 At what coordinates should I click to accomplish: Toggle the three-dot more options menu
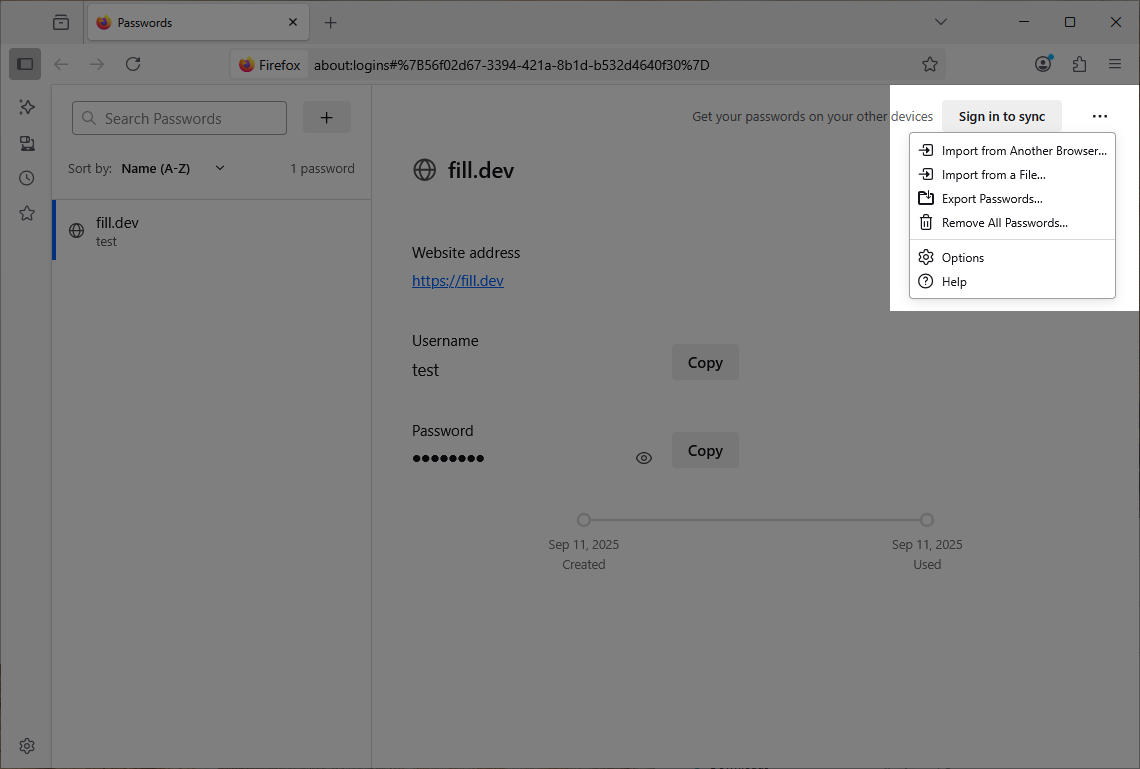[x=1099, y=116]
